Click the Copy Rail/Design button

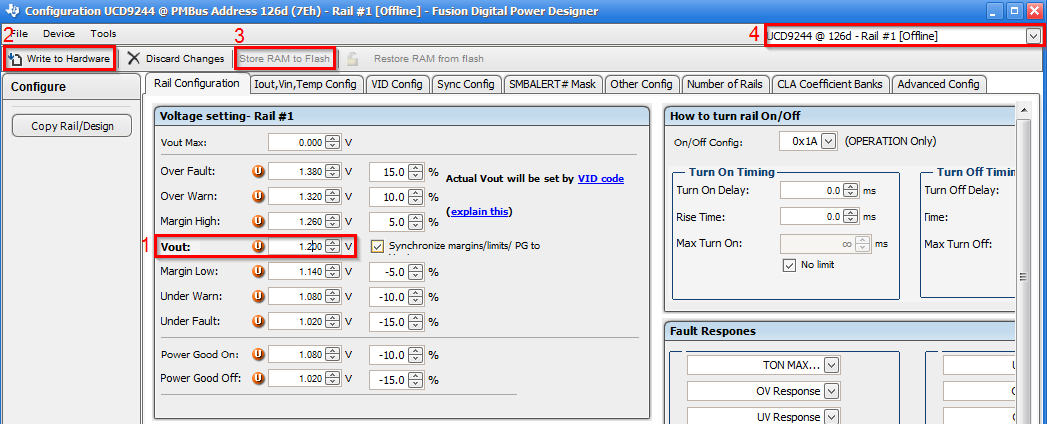point(72,126)
